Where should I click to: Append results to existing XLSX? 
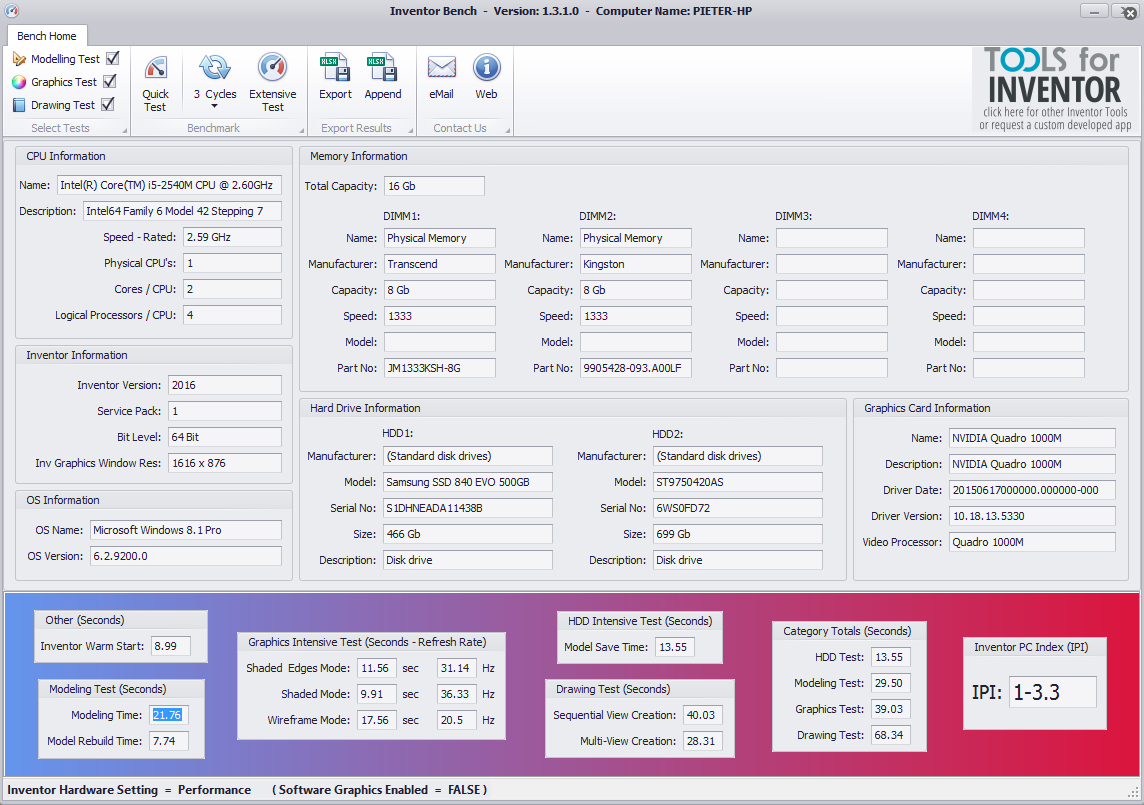click(x=382, y=78)
